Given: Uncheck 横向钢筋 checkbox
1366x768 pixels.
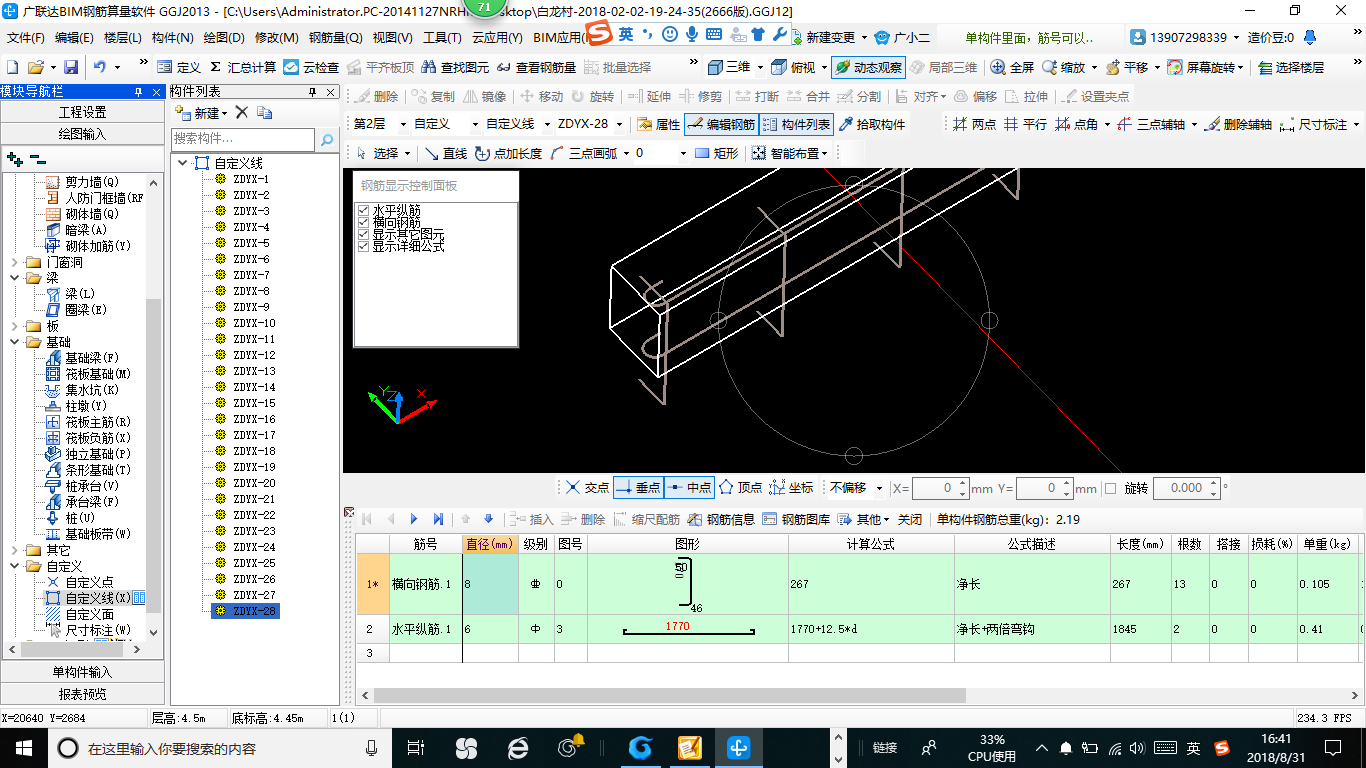Looking at the screenshot, I should [363, 222].
